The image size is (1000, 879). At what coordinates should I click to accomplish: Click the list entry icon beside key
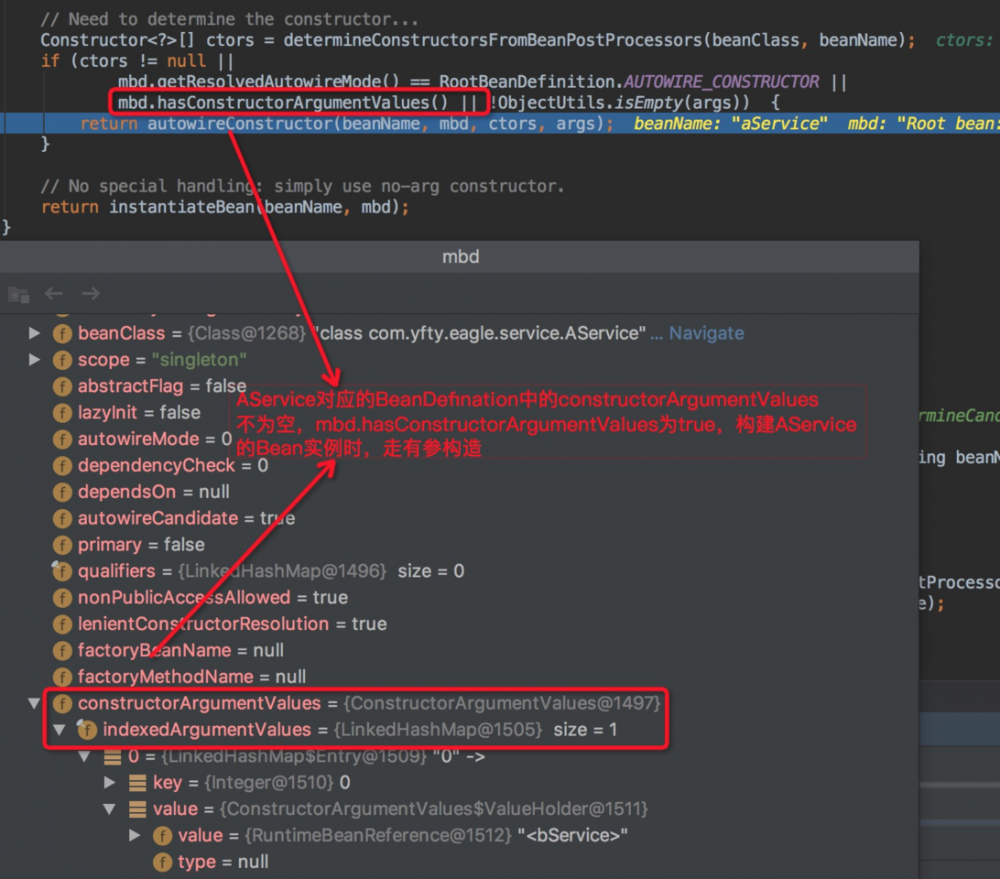tap(137, 783)
